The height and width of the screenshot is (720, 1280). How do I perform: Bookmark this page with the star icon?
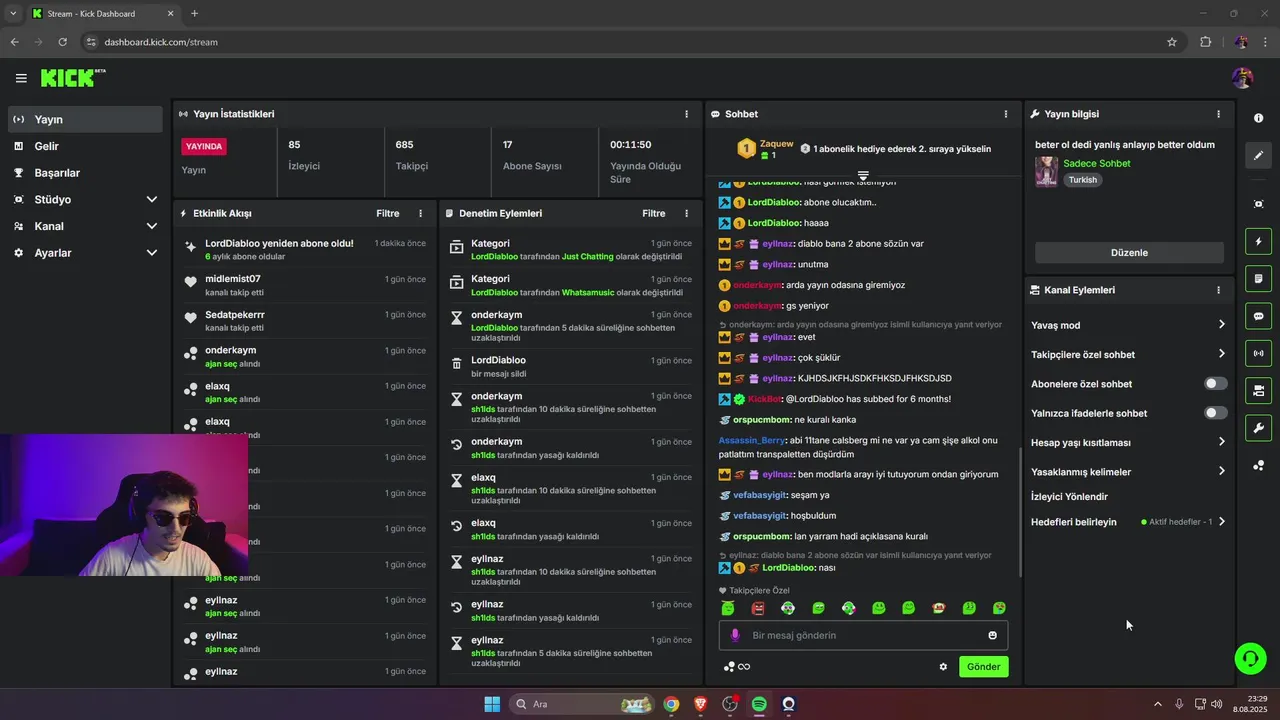[x=1172, y=42]
